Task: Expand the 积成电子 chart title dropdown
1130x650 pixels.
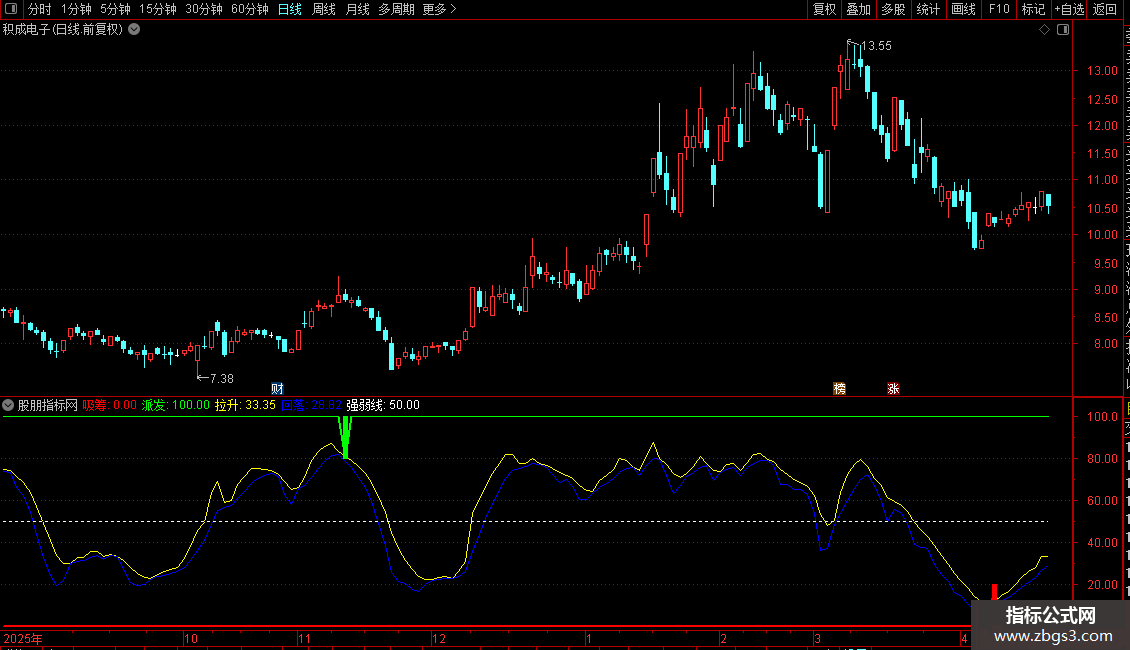Action: pos(134,30)
